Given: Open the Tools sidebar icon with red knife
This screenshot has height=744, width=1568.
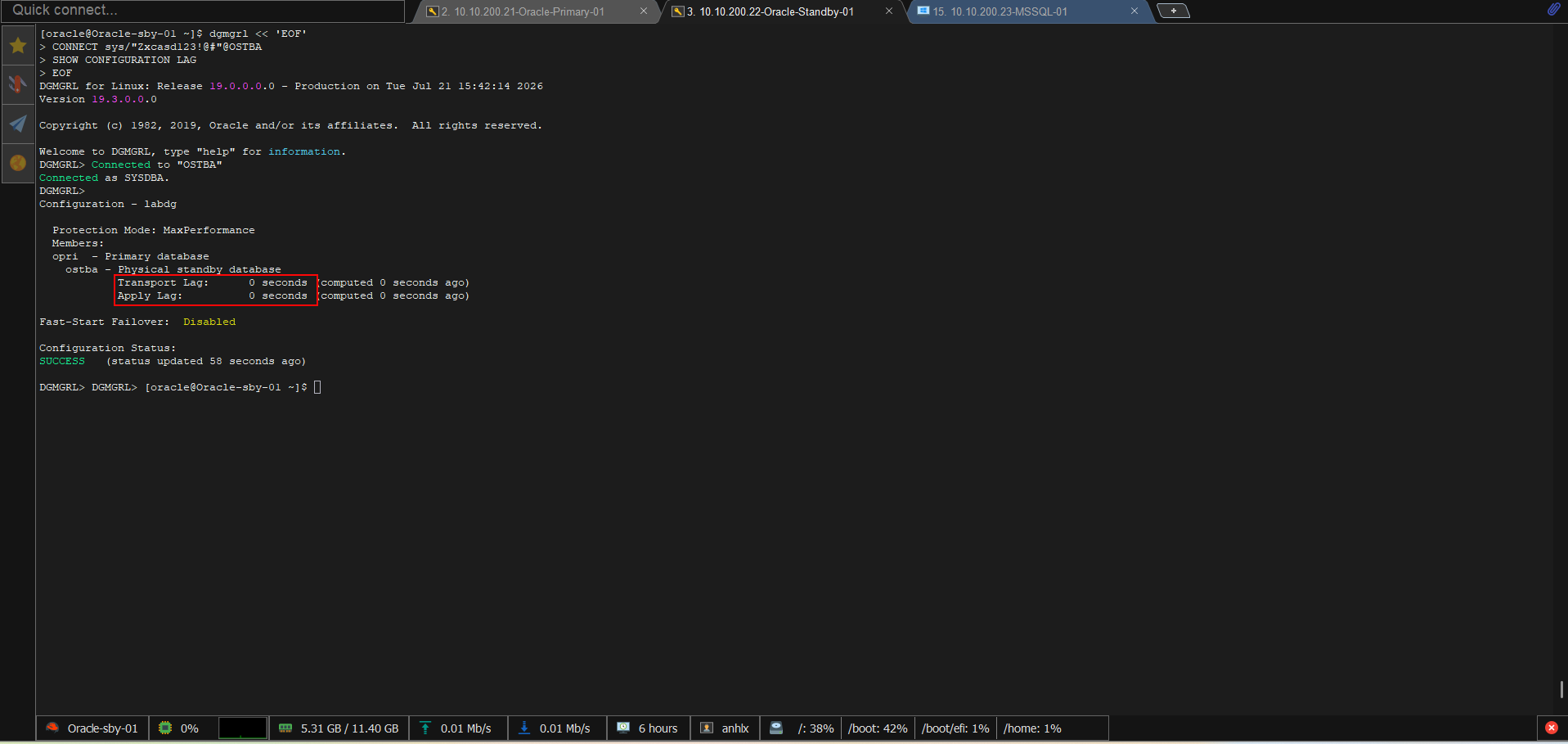Looking at the screenshot, I should click(x=18, y=84).
